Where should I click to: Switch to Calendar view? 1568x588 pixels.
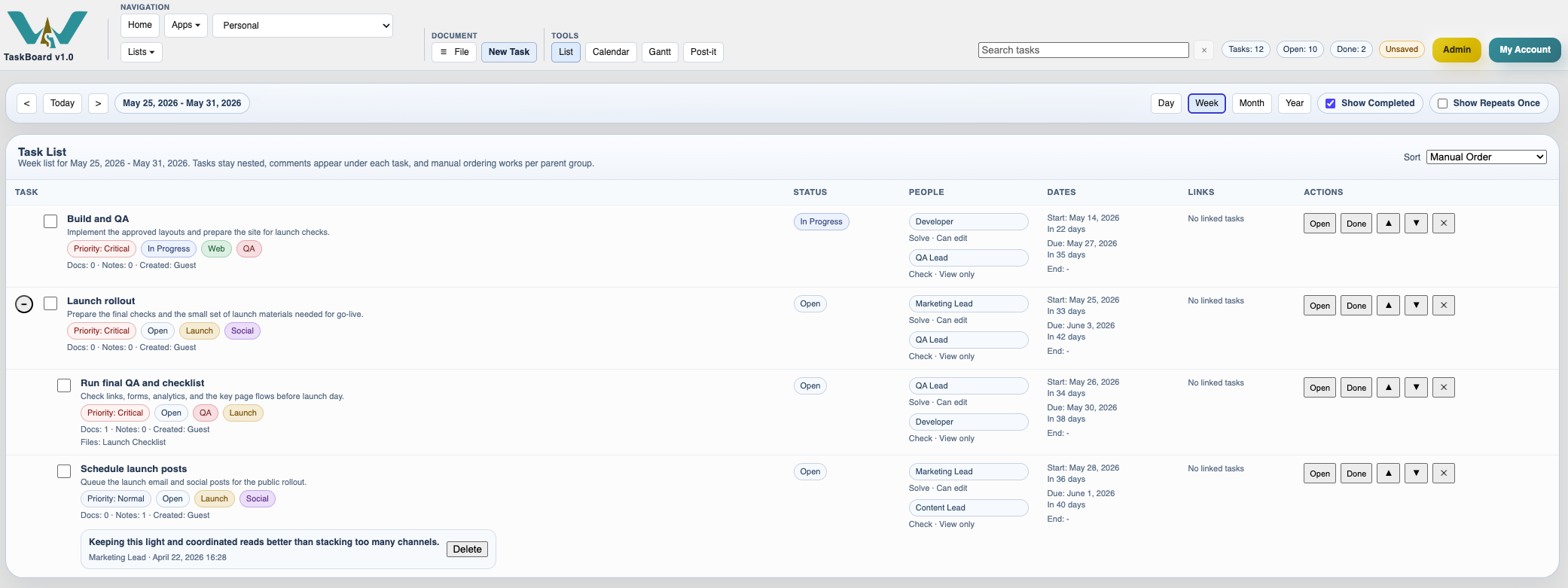click(x=611, y=52)
